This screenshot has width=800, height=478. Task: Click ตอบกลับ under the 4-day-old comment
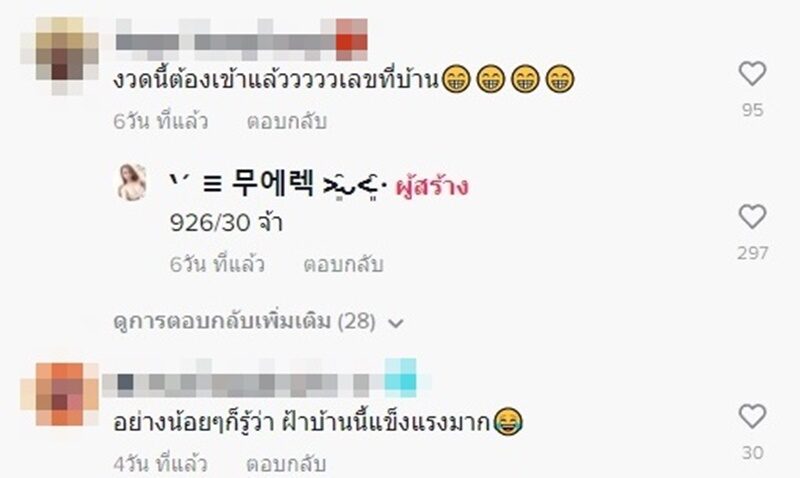coord(286,464)
